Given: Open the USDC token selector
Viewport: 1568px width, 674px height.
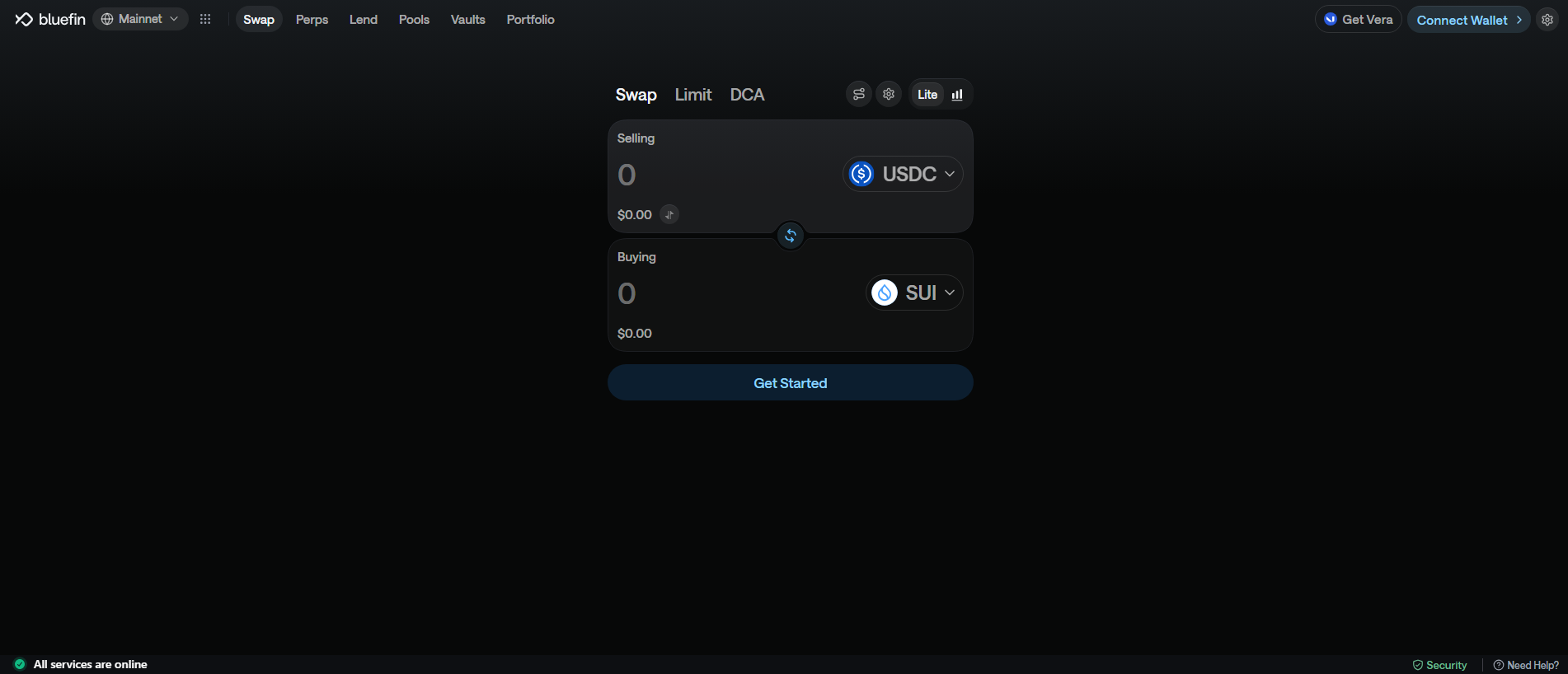Looking at the screenshot, I should (903, 174).
